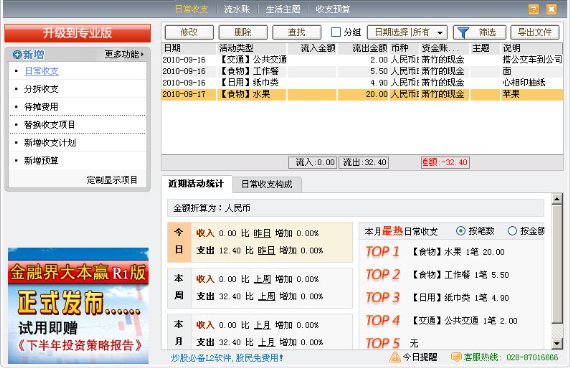Click the warning triangle 今日提醒 icon
The height and width of the screenshot is (368, 570).
pos(394,357)
